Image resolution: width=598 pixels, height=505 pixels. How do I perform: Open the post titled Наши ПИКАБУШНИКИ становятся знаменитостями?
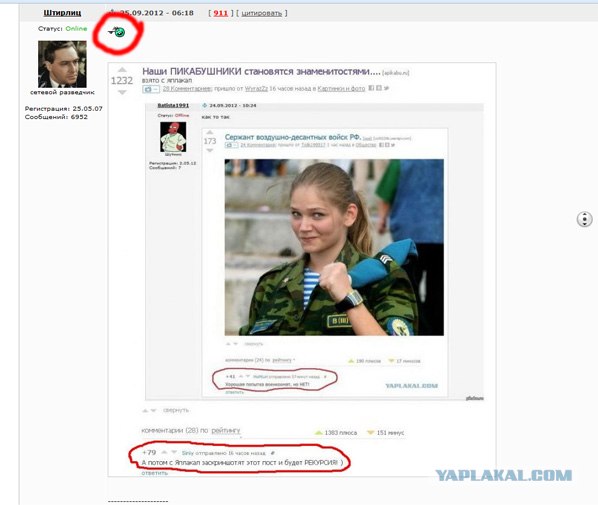[x=261, y=71]
